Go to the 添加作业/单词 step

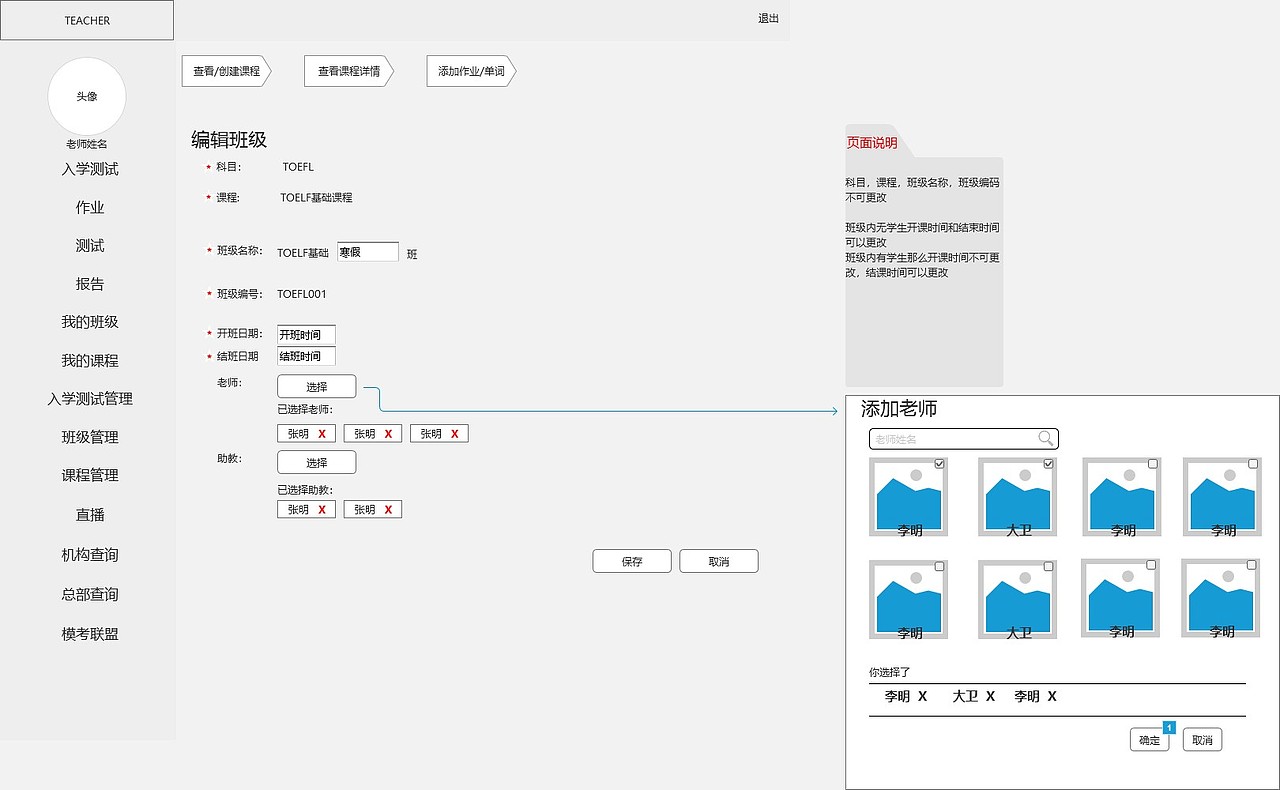click(471, 71)
